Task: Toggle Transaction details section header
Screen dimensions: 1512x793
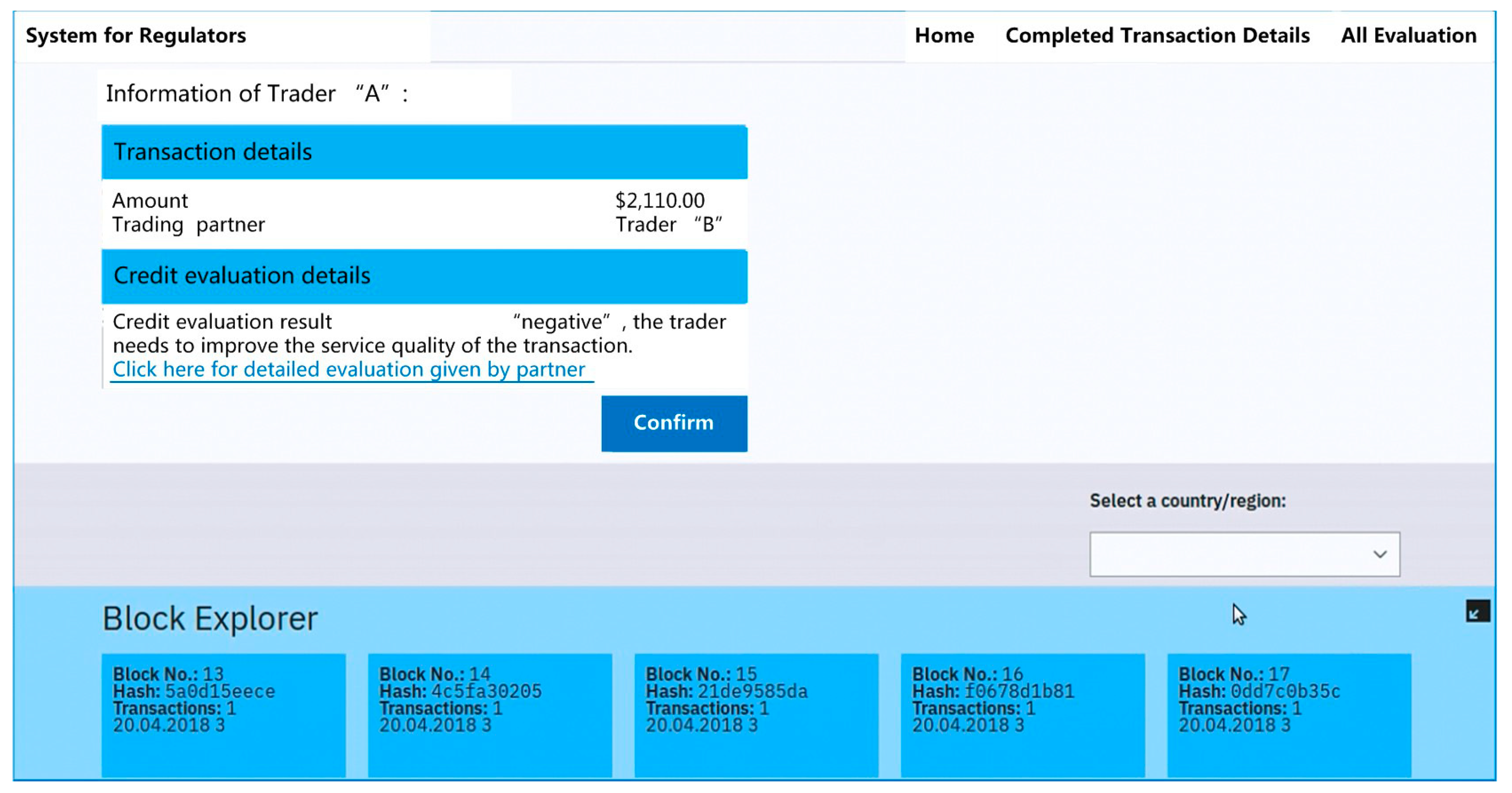Action: pyautogui.click(x=424, y=151)
